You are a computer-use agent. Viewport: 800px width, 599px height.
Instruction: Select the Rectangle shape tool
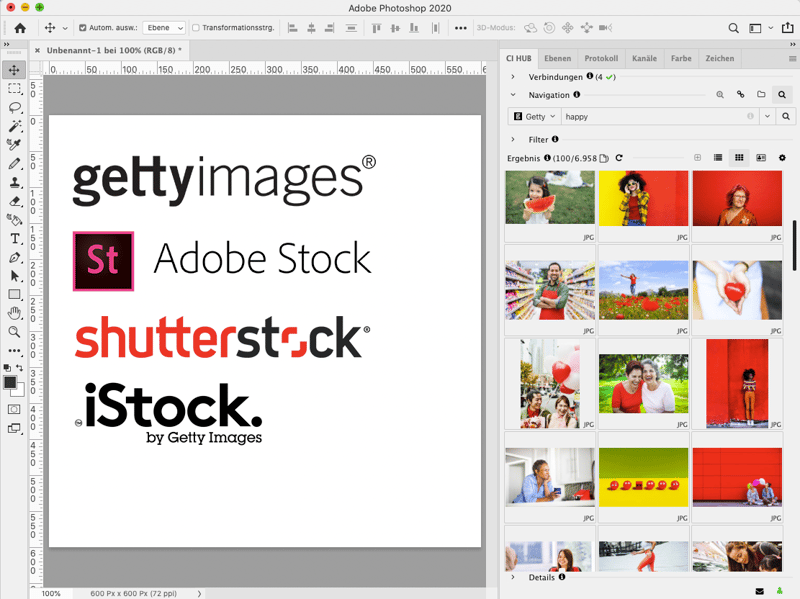click(x=14, y=294)
